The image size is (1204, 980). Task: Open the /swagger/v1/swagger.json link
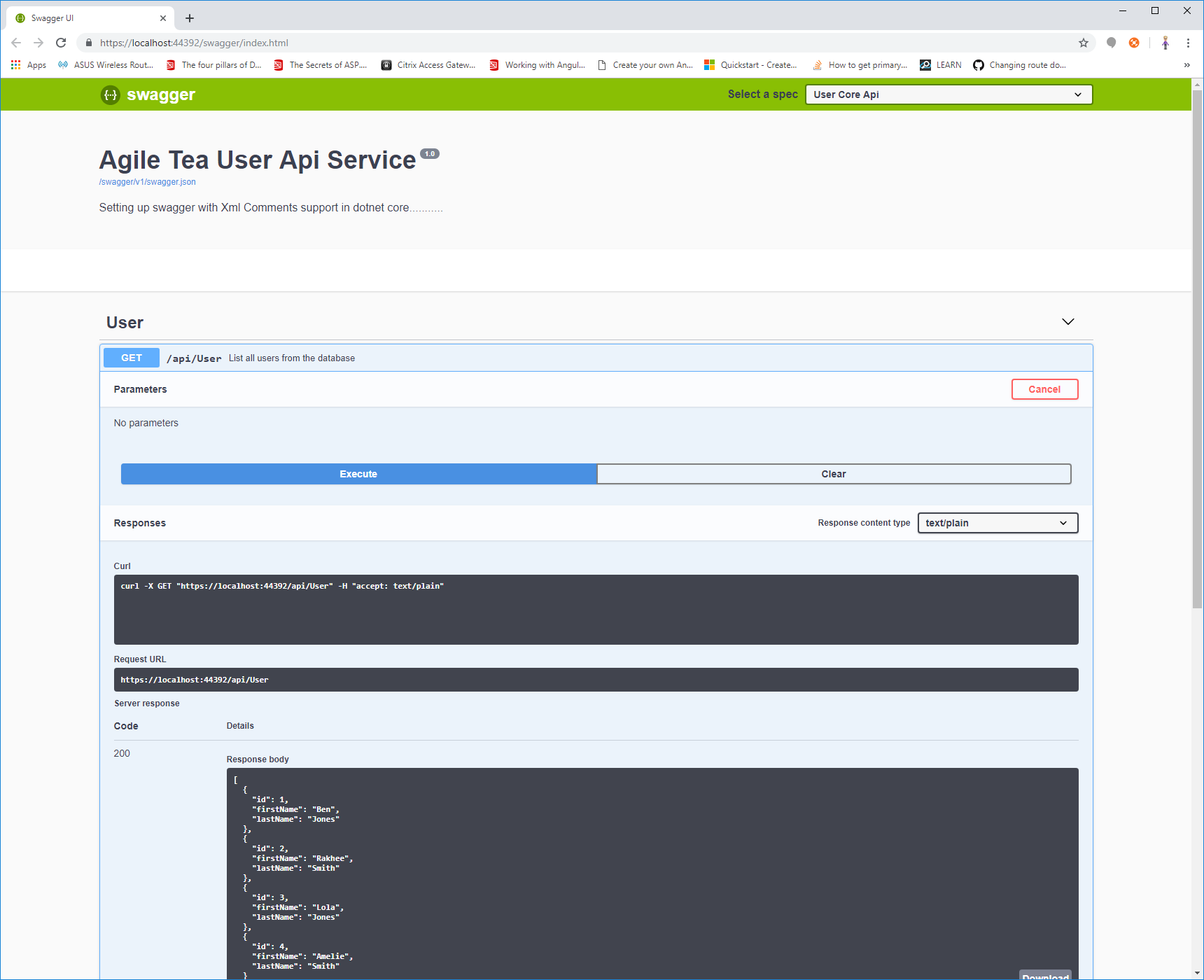click(x=148, y=182)
